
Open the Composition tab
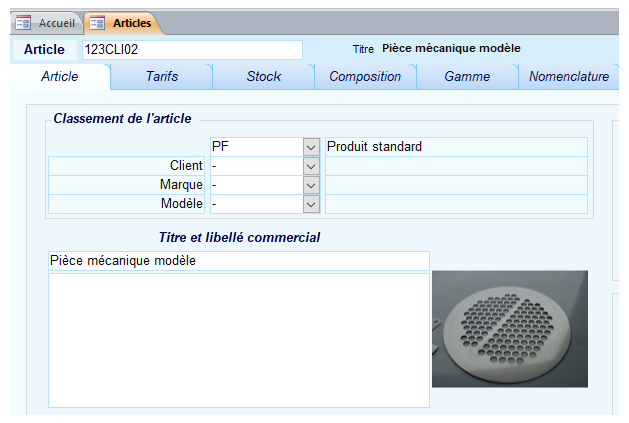coord(365,76)
